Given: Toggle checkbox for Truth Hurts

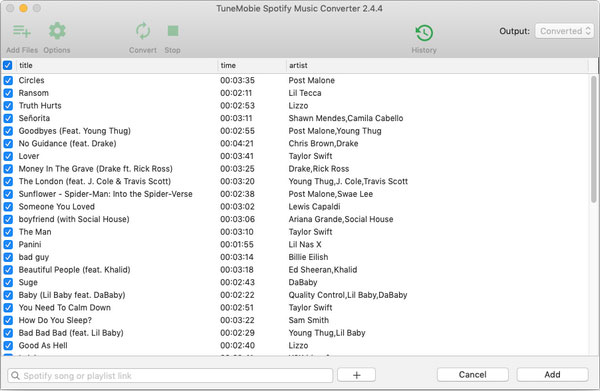Looking at the screenshot, I should click(8, 106).
